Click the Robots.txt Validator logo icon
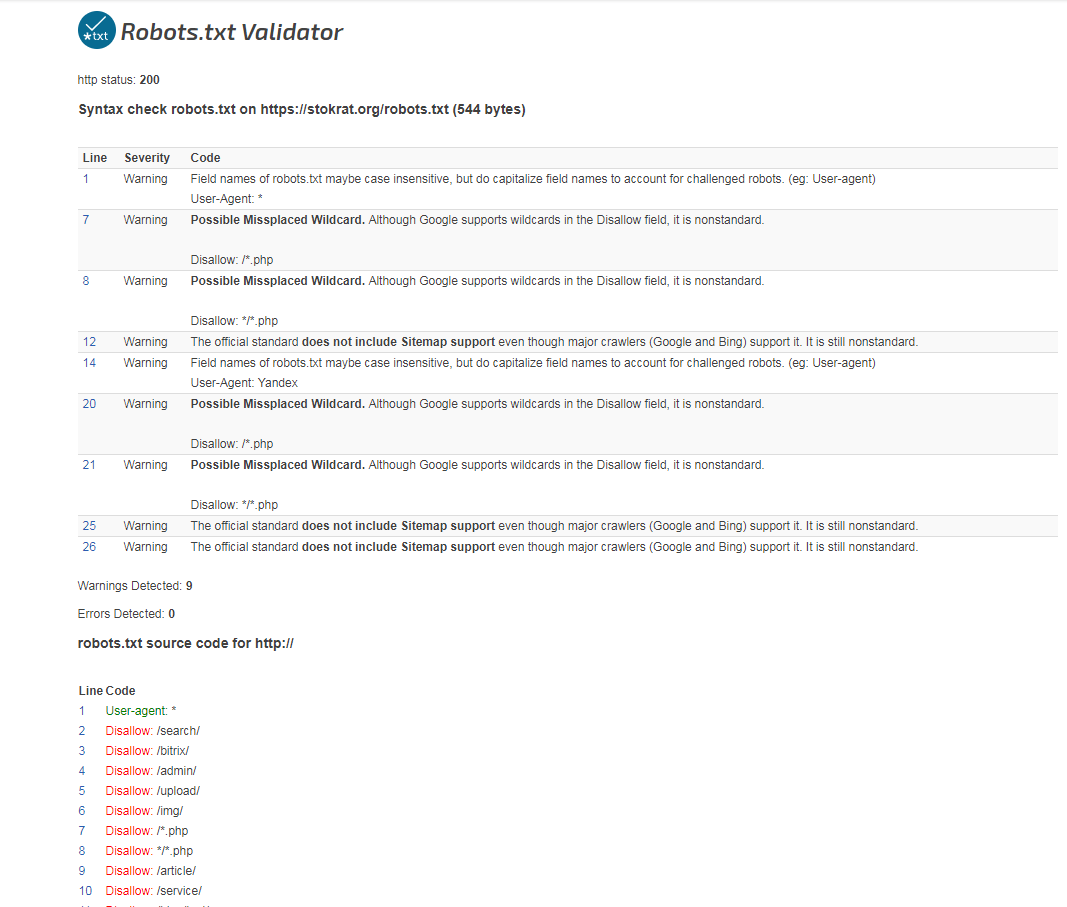The image size is (1067, 907). (x=97, y=31)
